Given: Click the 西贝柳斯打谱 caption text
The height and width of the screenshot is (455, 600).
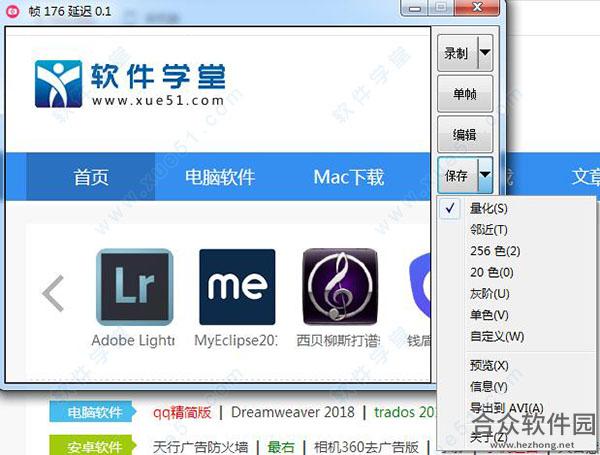Looking at the screenshot, I should 338,341.
